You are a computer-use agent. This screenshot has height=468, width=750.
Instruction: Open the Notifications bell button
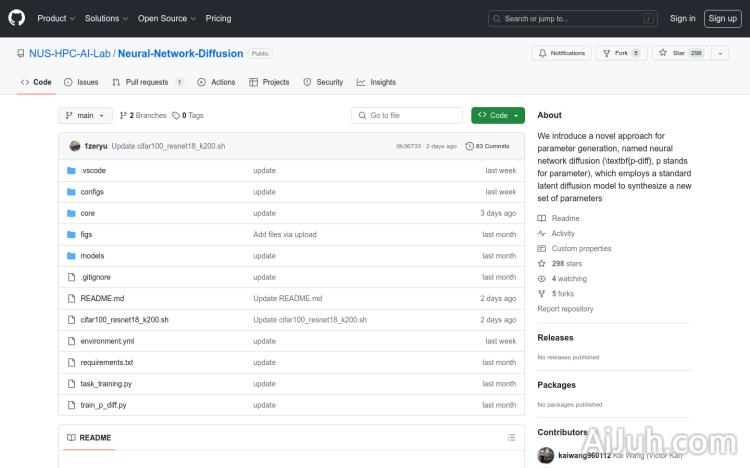click(x=562, y=53)
